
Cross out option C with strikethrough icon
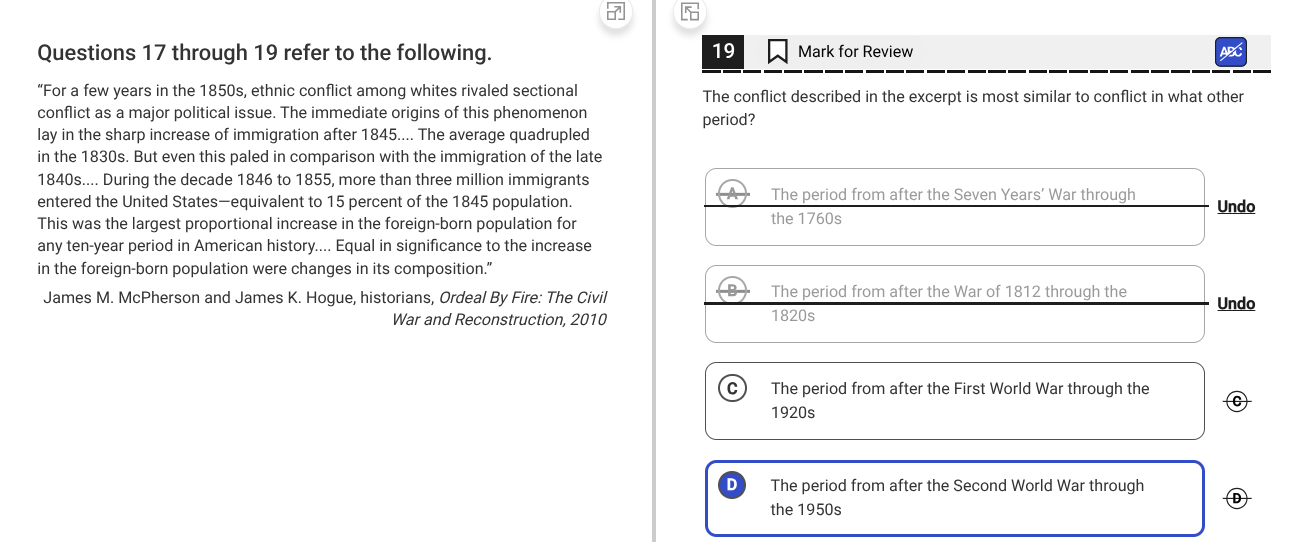[1238, 401]
